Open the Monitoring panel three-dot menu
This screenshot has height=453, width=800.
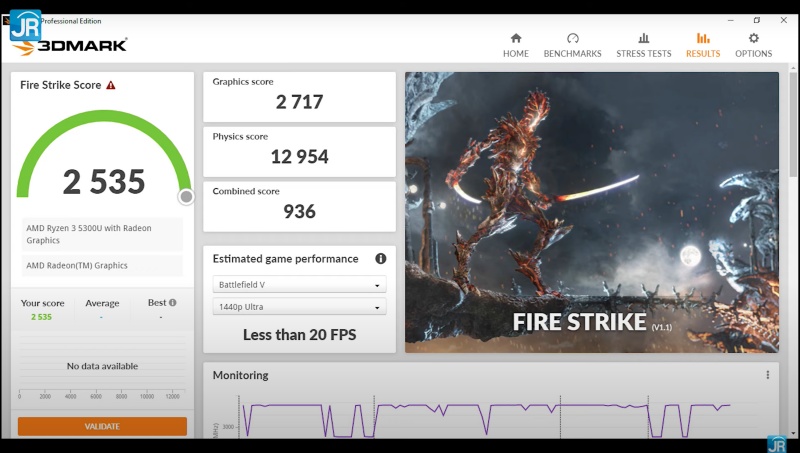(x=767, y=375)
